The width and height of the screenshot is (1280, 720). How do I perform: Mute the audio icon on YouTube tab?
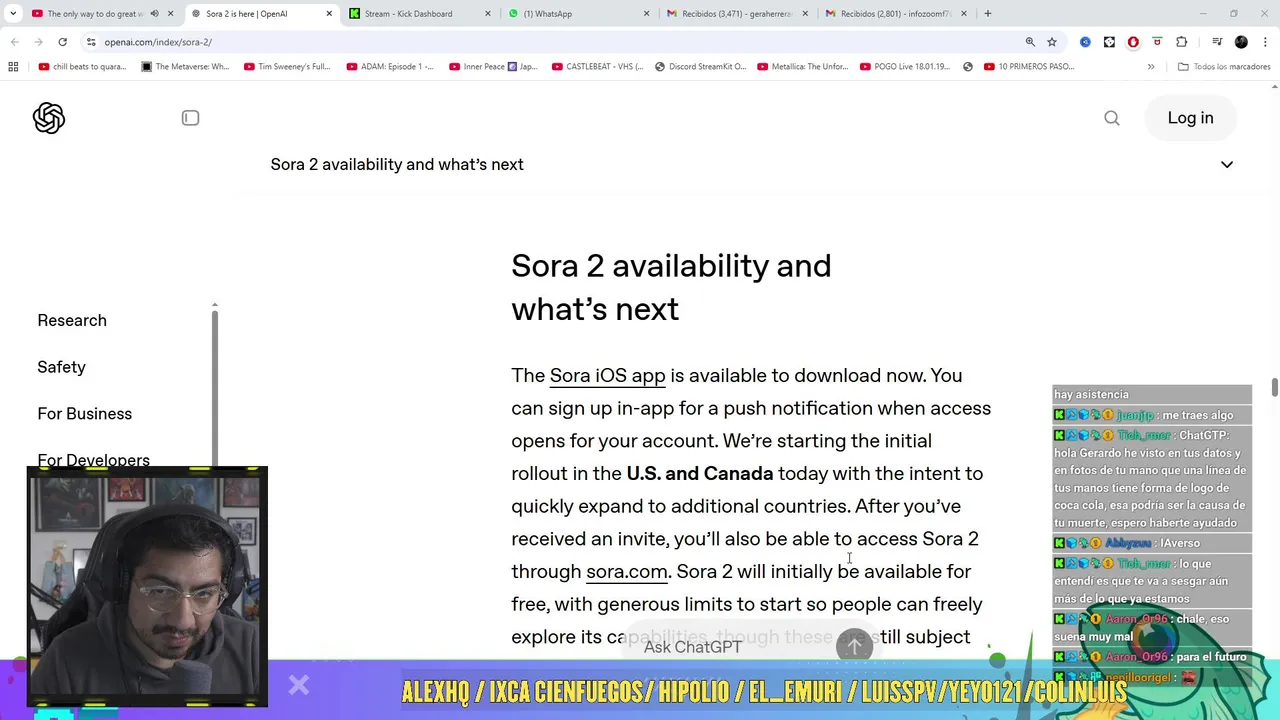pos(154,14)
